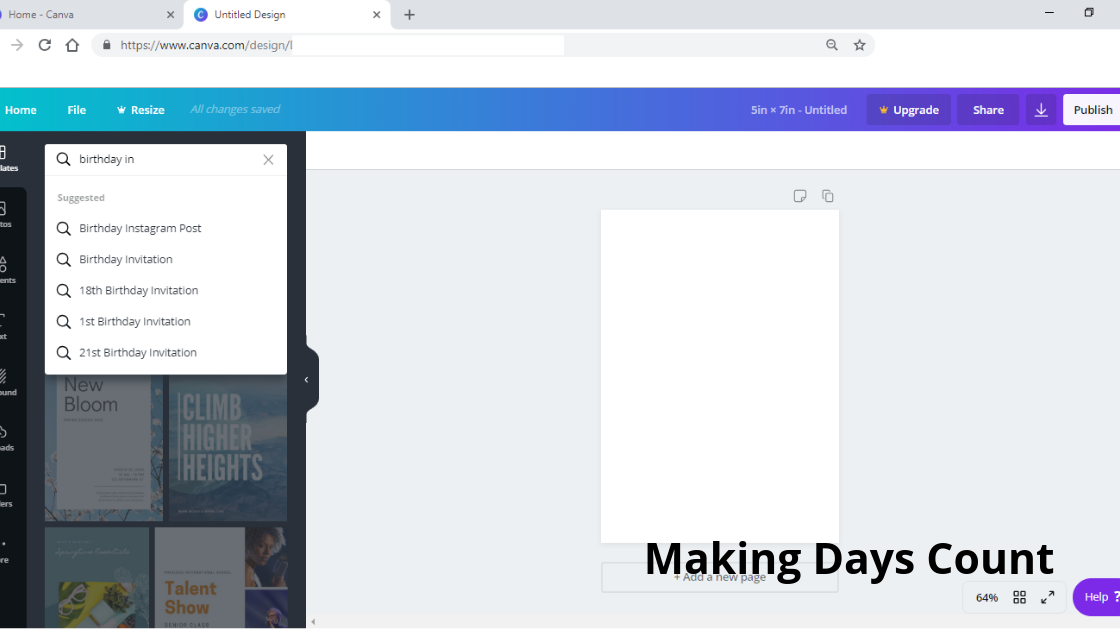Restore down the browser window
The image size is (1120, 630).
point(1089,13)
